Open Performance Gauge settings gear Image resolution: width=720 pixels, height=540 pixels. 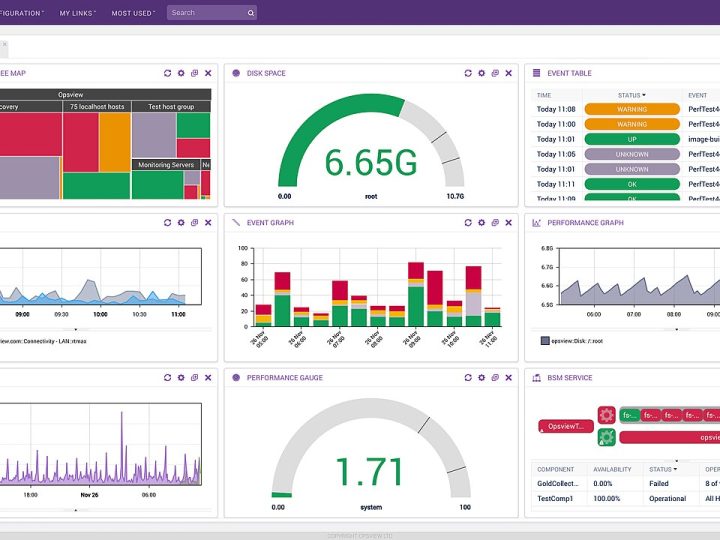481,377
